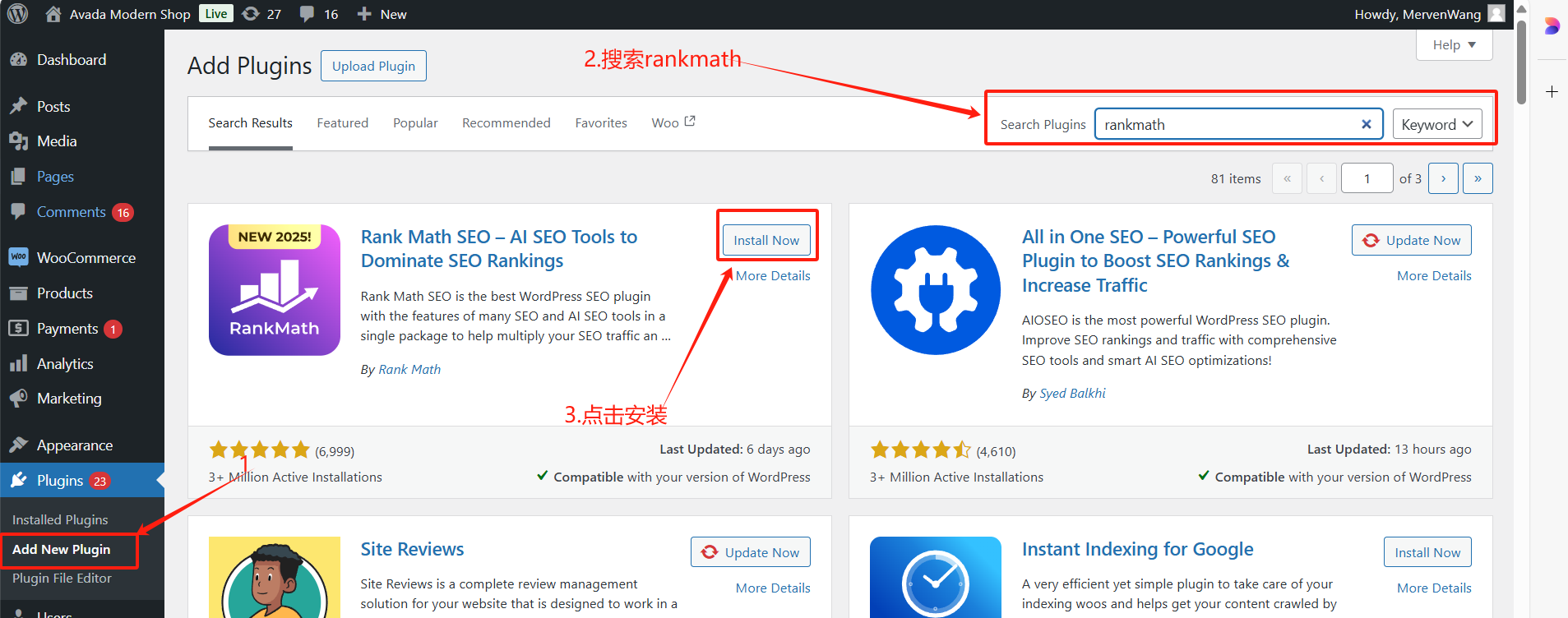Open Add New Plugin in the sidebar
The width and height of the screenshot is (1568, 618).
pyautogui.click(x=61, y=549)
